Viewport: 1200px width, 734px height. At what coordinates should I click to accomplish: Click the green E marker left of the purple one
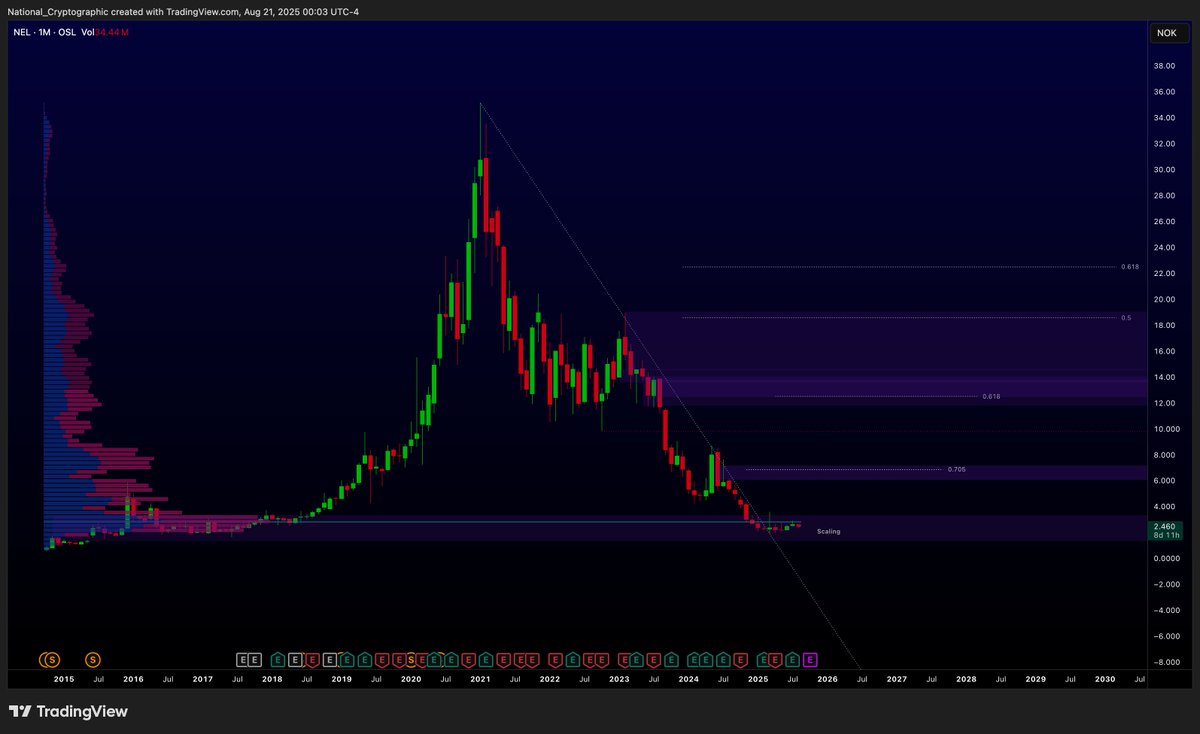(x=792, y=660)
